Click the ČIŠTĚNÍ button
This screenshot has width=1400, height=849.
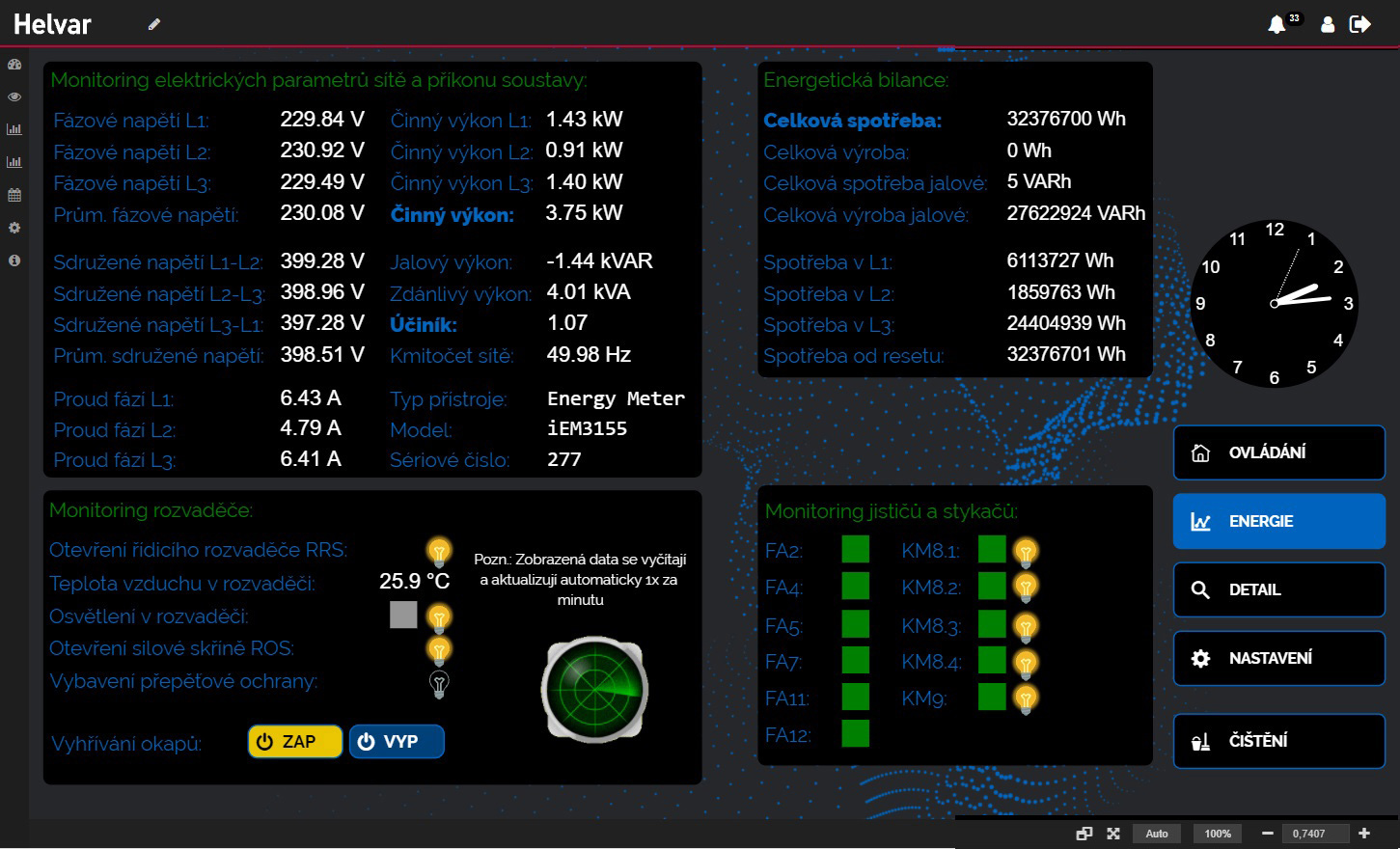[1278, 741]
